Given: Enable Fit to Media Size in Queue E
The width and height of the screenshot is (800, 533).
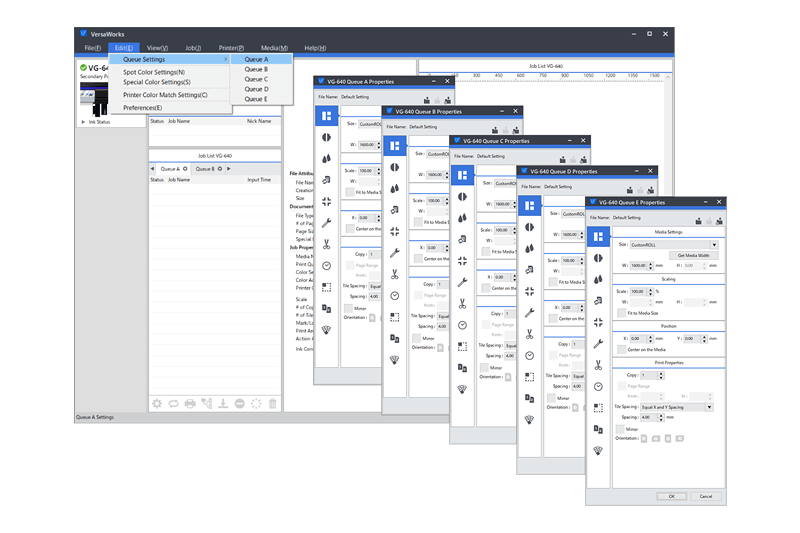Looking at the screenshot, I should pyautogui.click(x=622, y=313).
